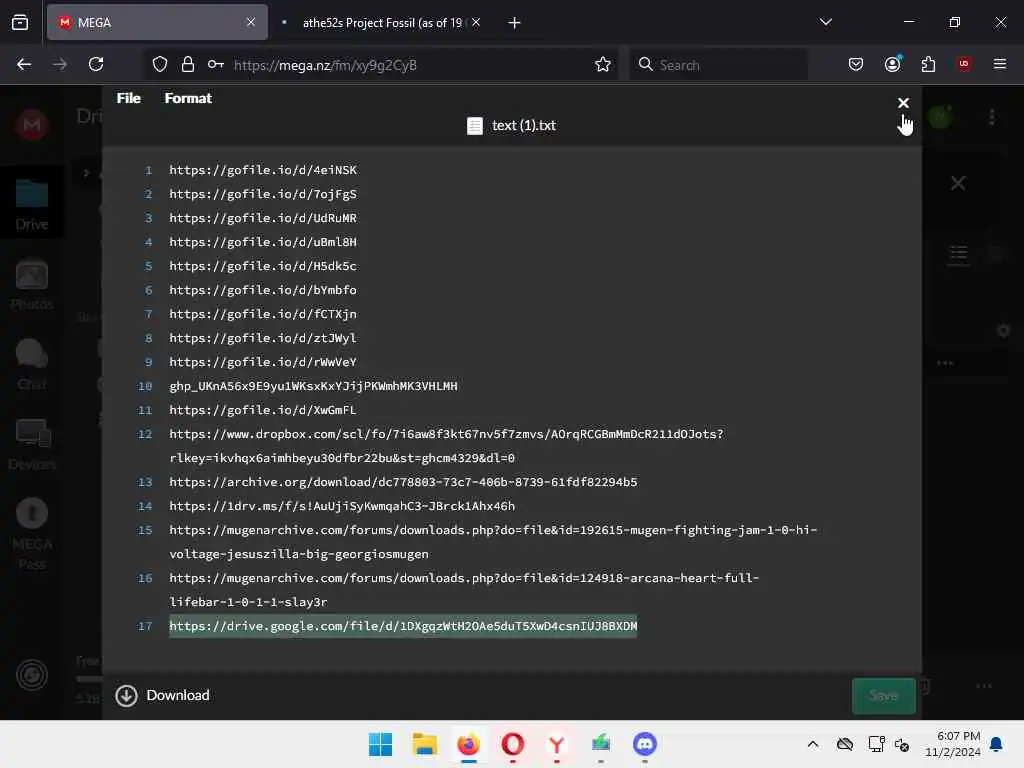Open the Firefox hamburger application menu

pyautogui.click(x=1000, y=64)
